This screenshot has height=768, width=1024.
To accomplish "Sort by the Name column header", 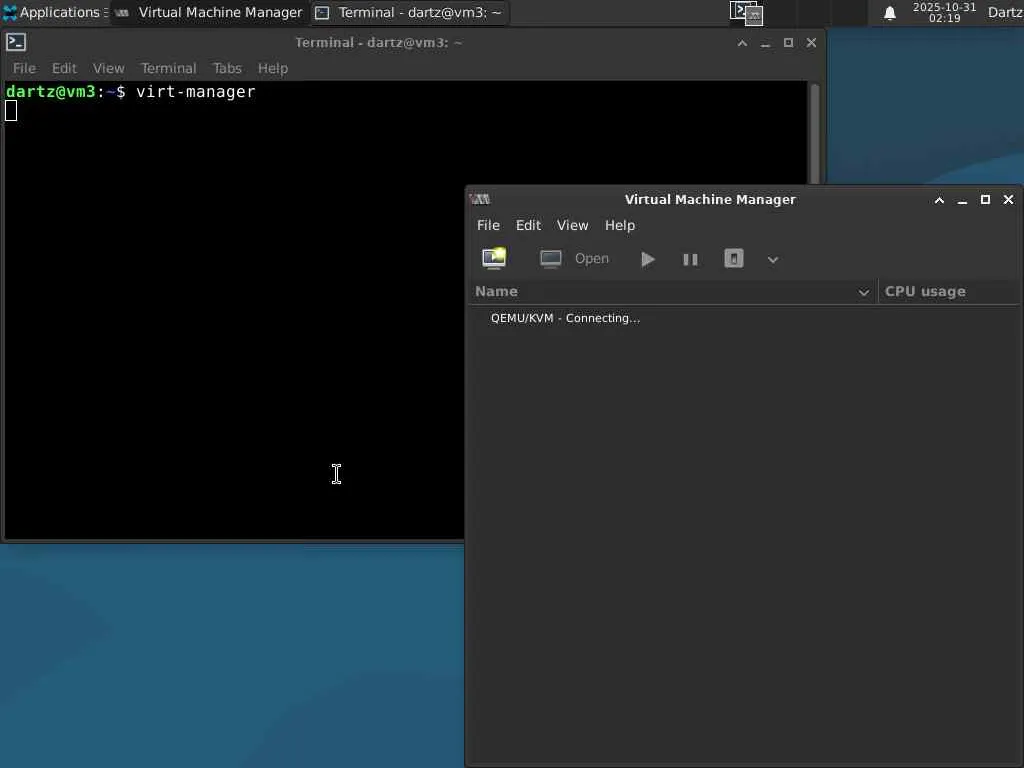I will click(673, 291).
